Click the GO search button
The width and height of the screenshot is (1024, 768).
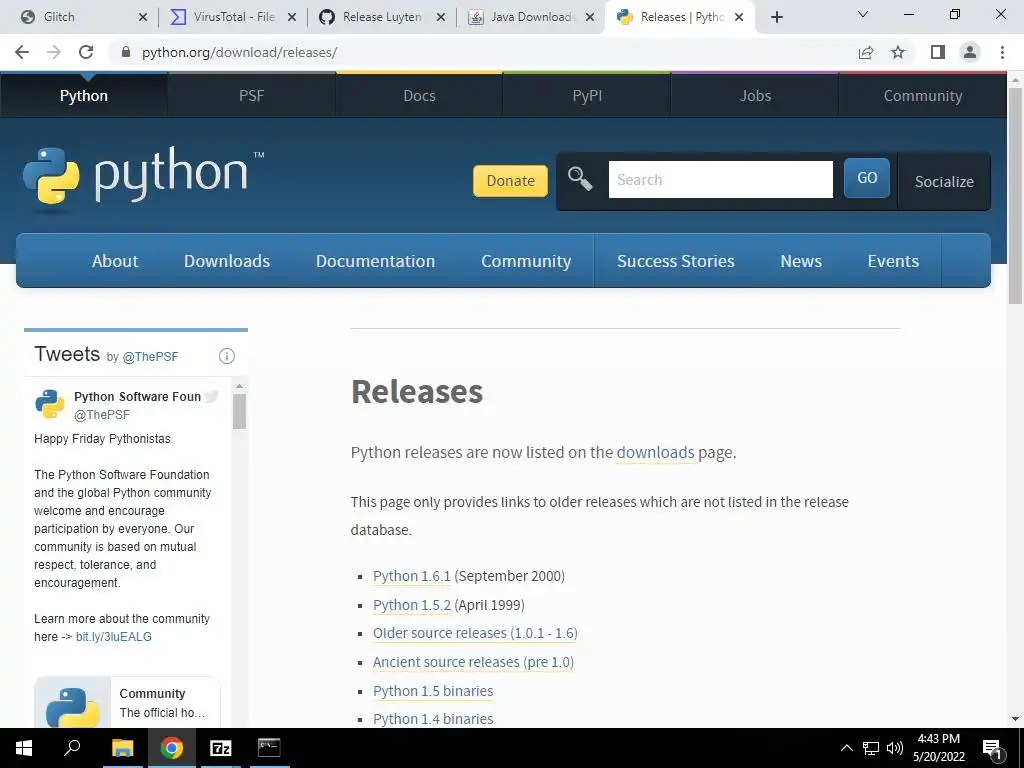pyautogui.click(x=867, y=178)
